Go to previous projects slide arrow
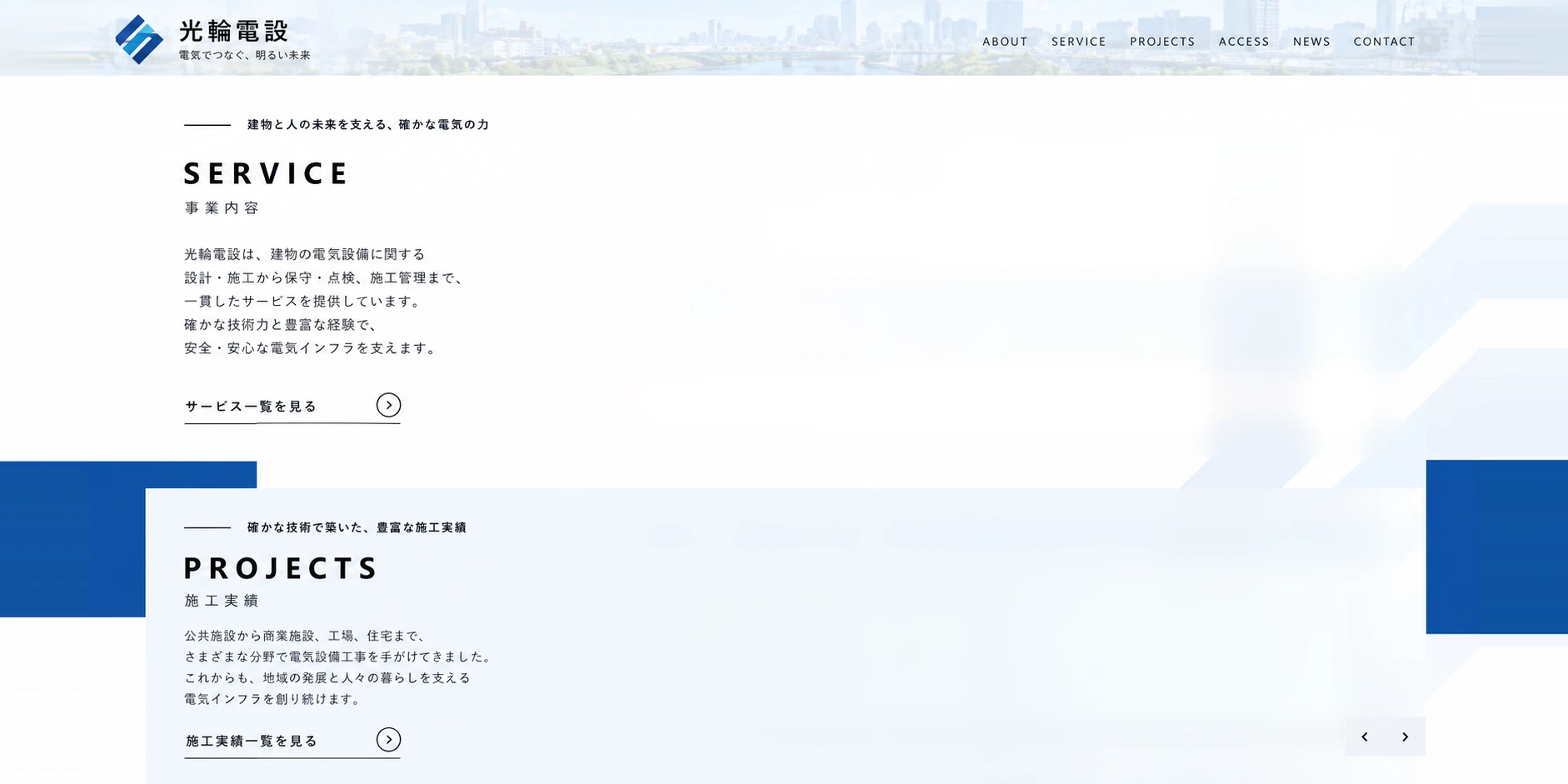This screenshot has width=1568, height=784. coord(1365,737)
